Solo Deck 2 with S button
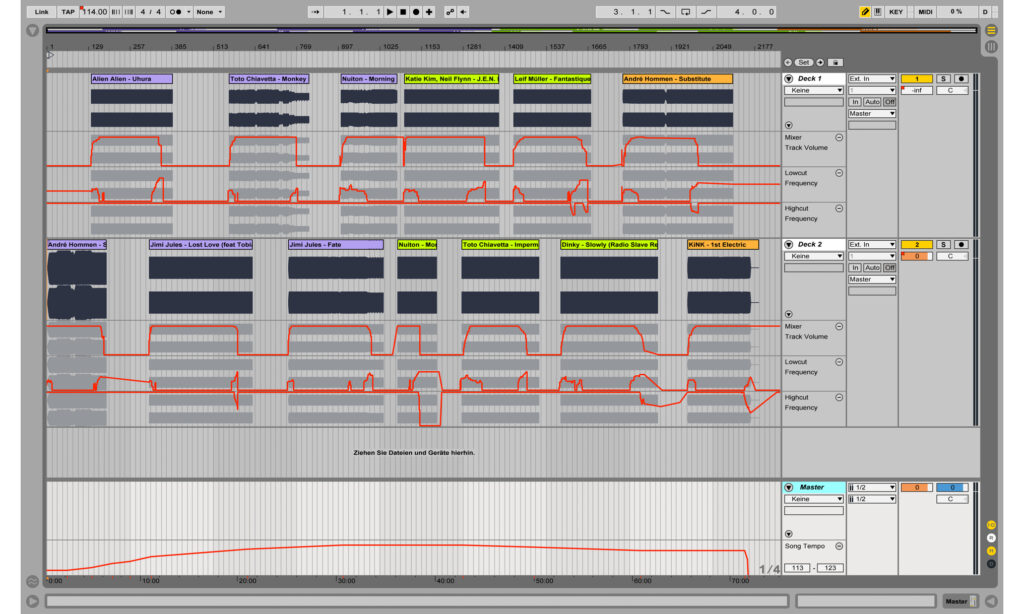The height and width of the screenshot is (614, 1024). click(x=943, y=244)
